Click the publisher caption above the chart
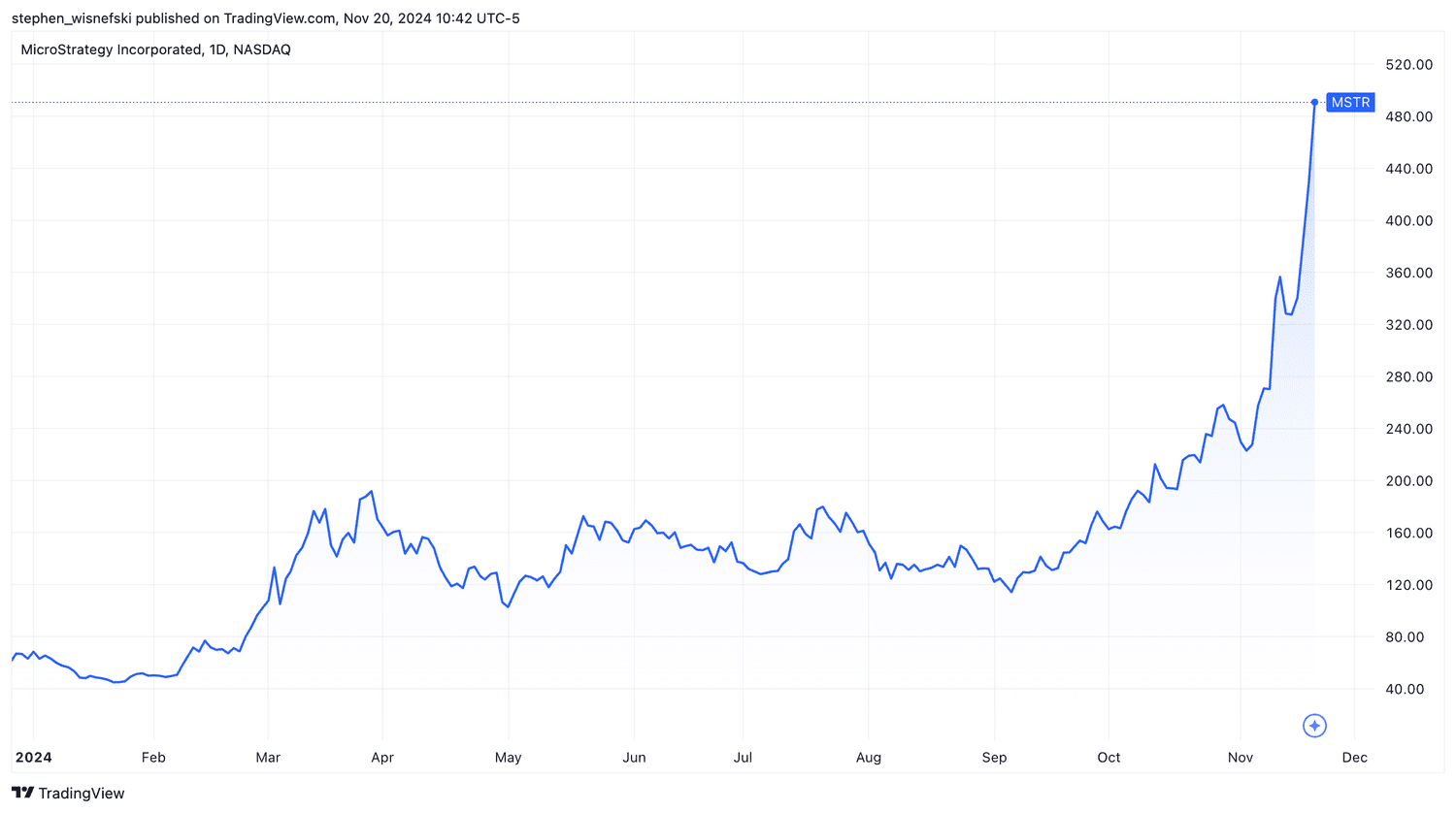1456x813 pixels. click(x=265, y=18)
